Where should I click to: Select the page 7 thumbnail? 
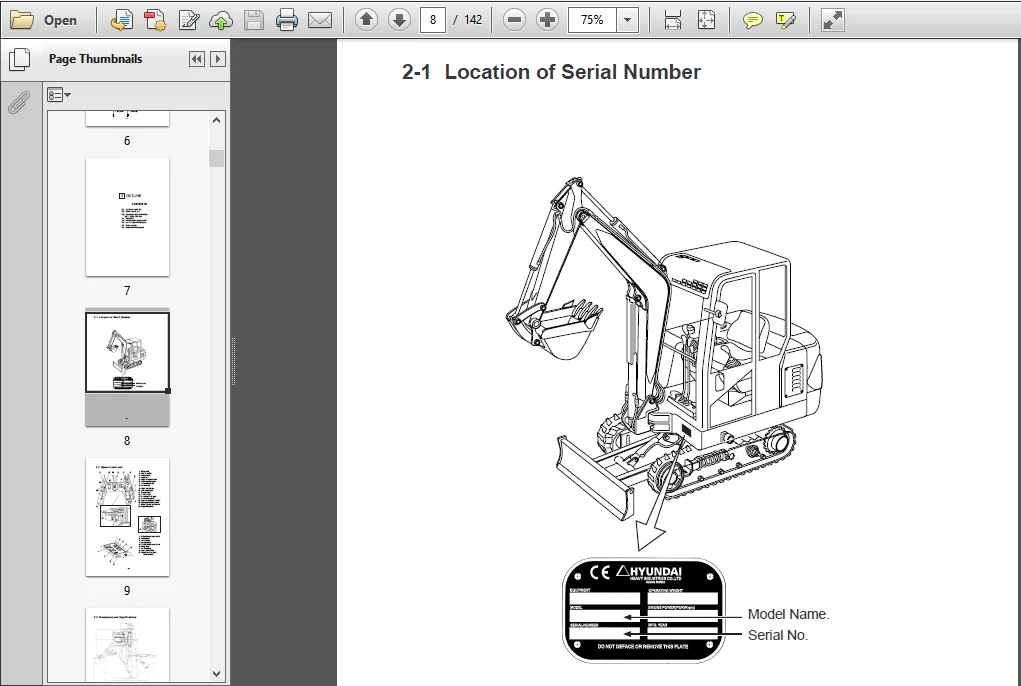[x=127, y=217]
